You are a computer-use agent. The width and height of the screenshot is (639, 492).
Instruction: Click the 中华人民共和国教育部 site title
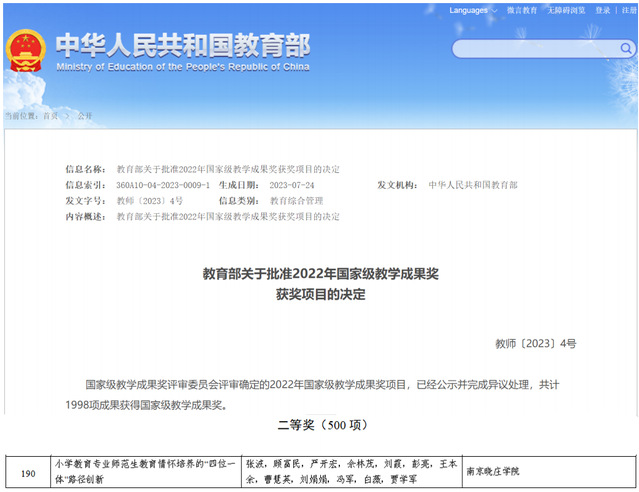coord(183,45)
